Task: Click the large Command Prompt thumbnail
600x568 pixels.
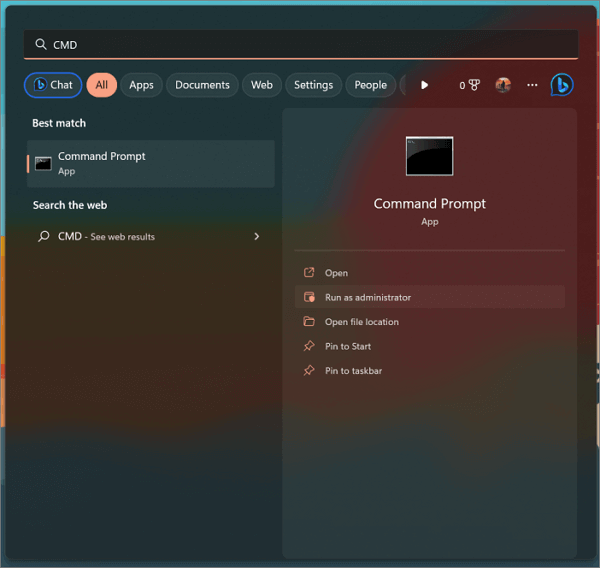Action: (x=429, y=156)
